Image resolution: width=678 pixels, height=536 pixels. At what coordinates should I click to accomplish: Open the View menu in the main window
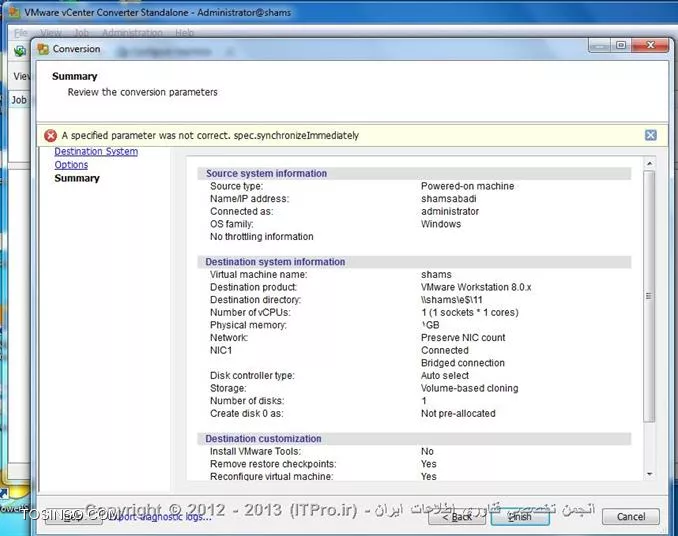(51, 33)
